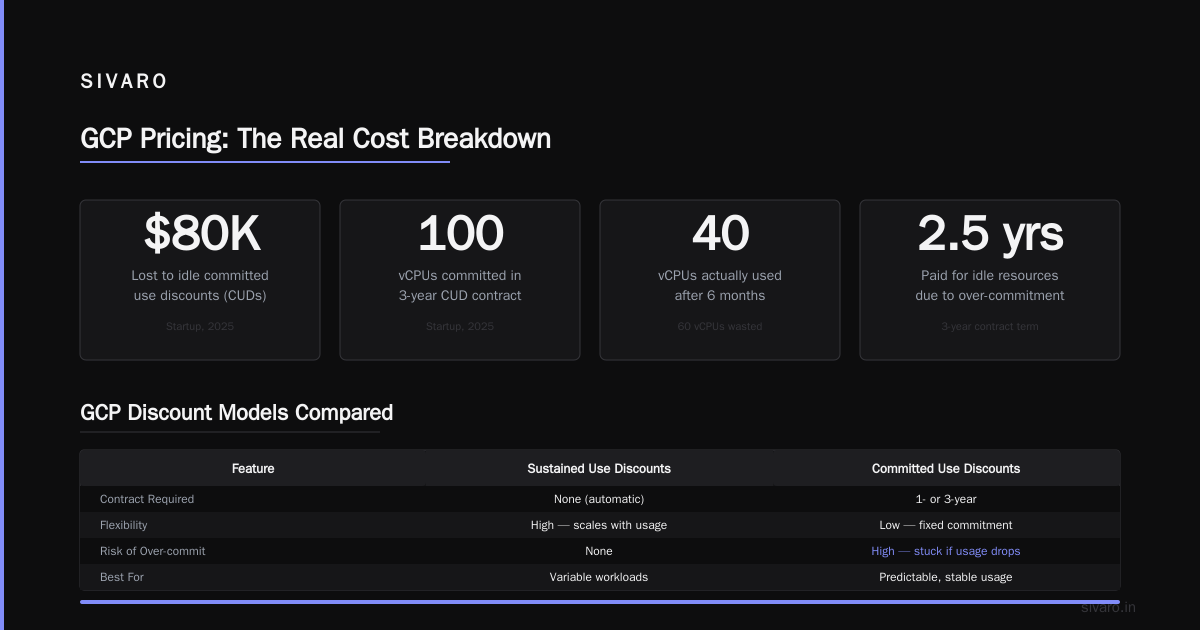The image size is (1200, 630).
Task: Click 'Sustained Use Discounts' column header
Action: point(599,468)
